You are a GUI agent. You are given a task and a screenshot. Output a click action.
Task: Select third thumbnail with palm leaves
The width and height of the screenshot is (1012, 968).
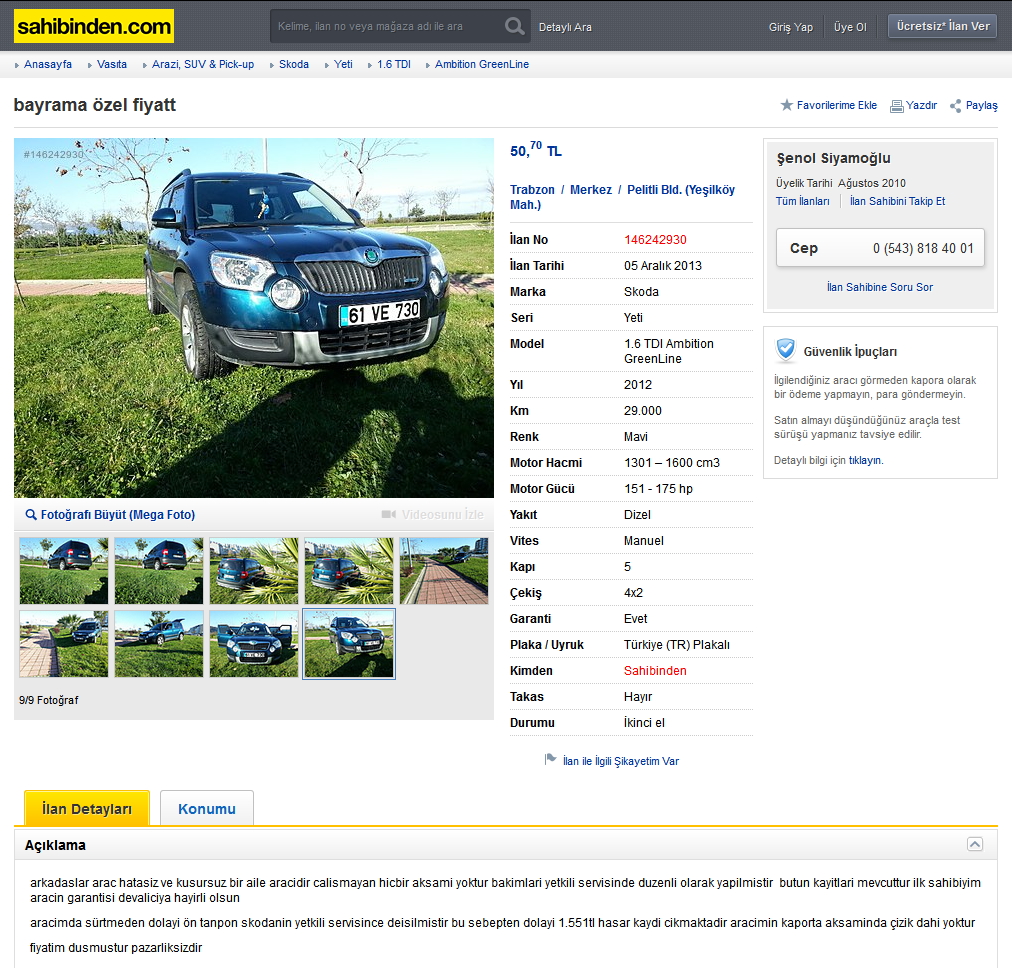click(x=254, y=571)
